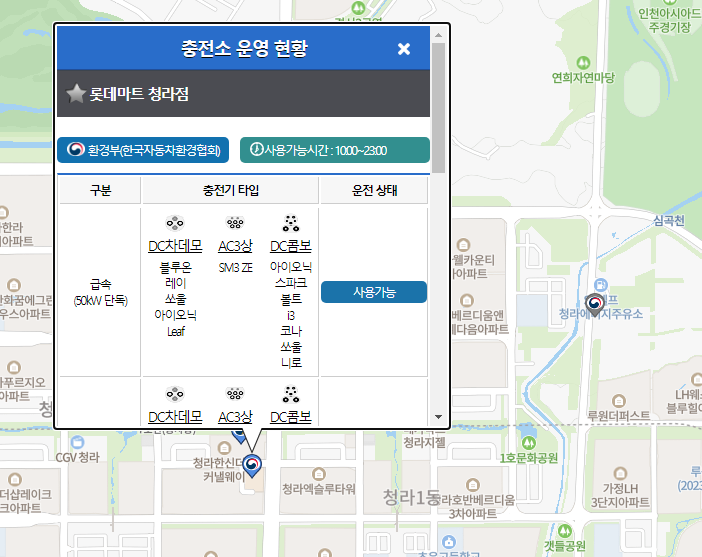Click 볼트 text under DC콤보
The width and height of the screenshot is (702, 557).
(x=291, y=299)
